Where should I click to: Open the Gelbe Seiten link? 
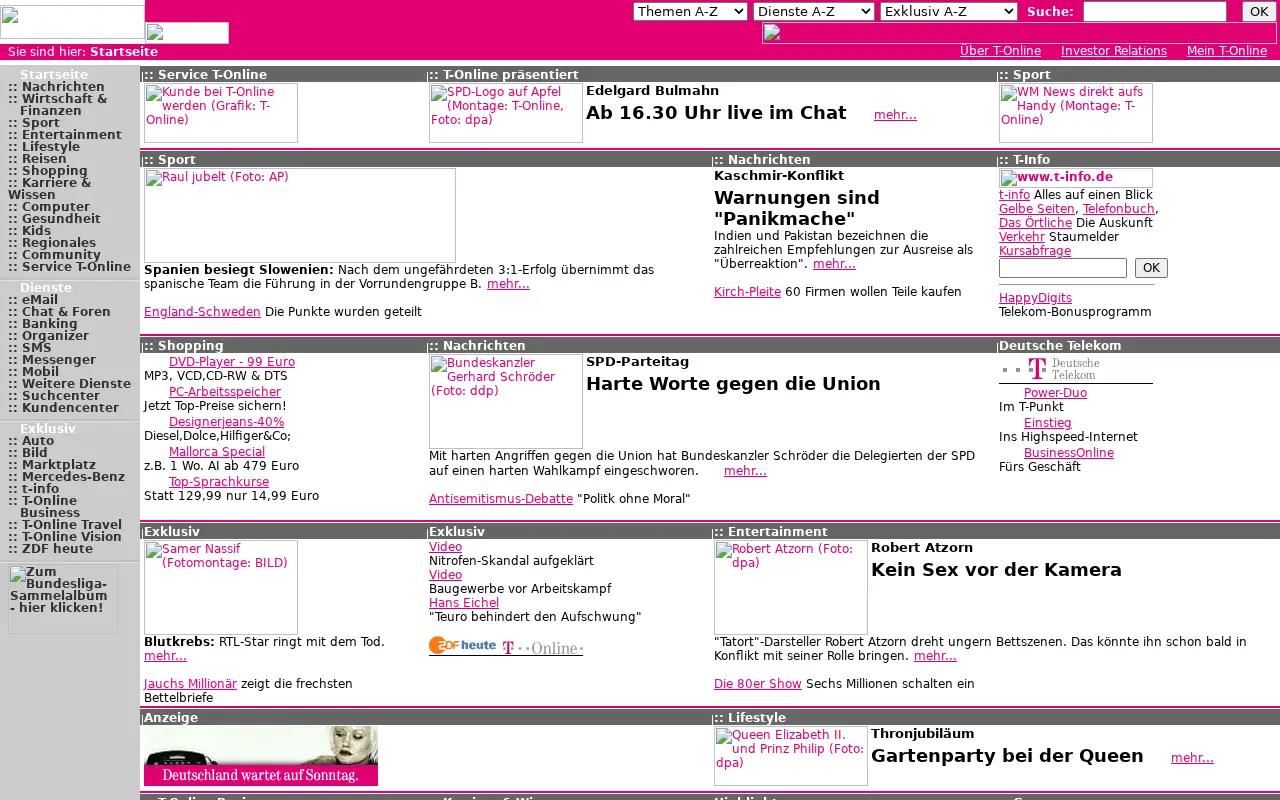coord(1037,209)
